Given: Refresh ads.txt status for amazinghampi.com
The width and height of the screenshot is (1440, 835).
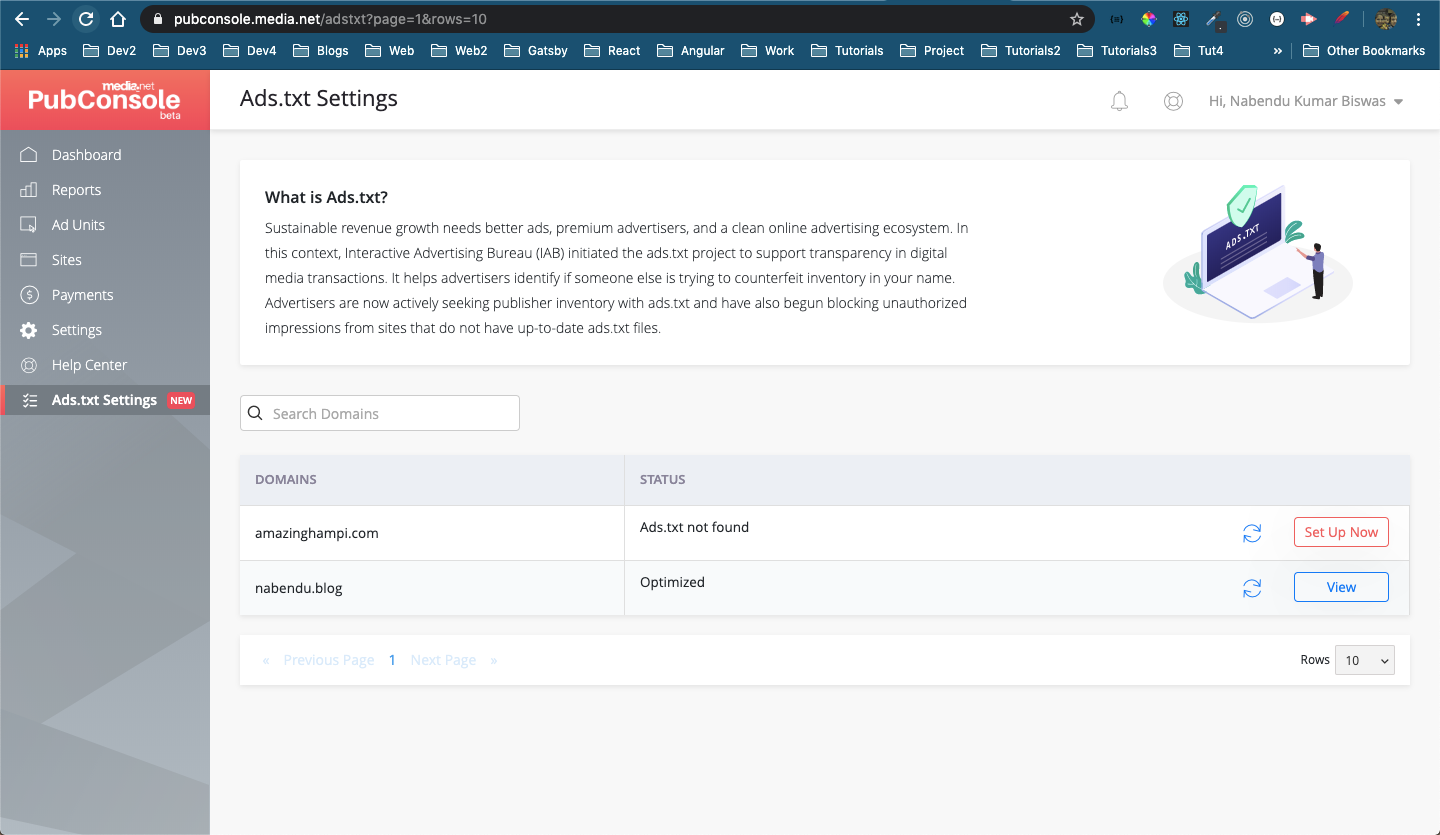Looking at the screenshot, I should 1252,533.
